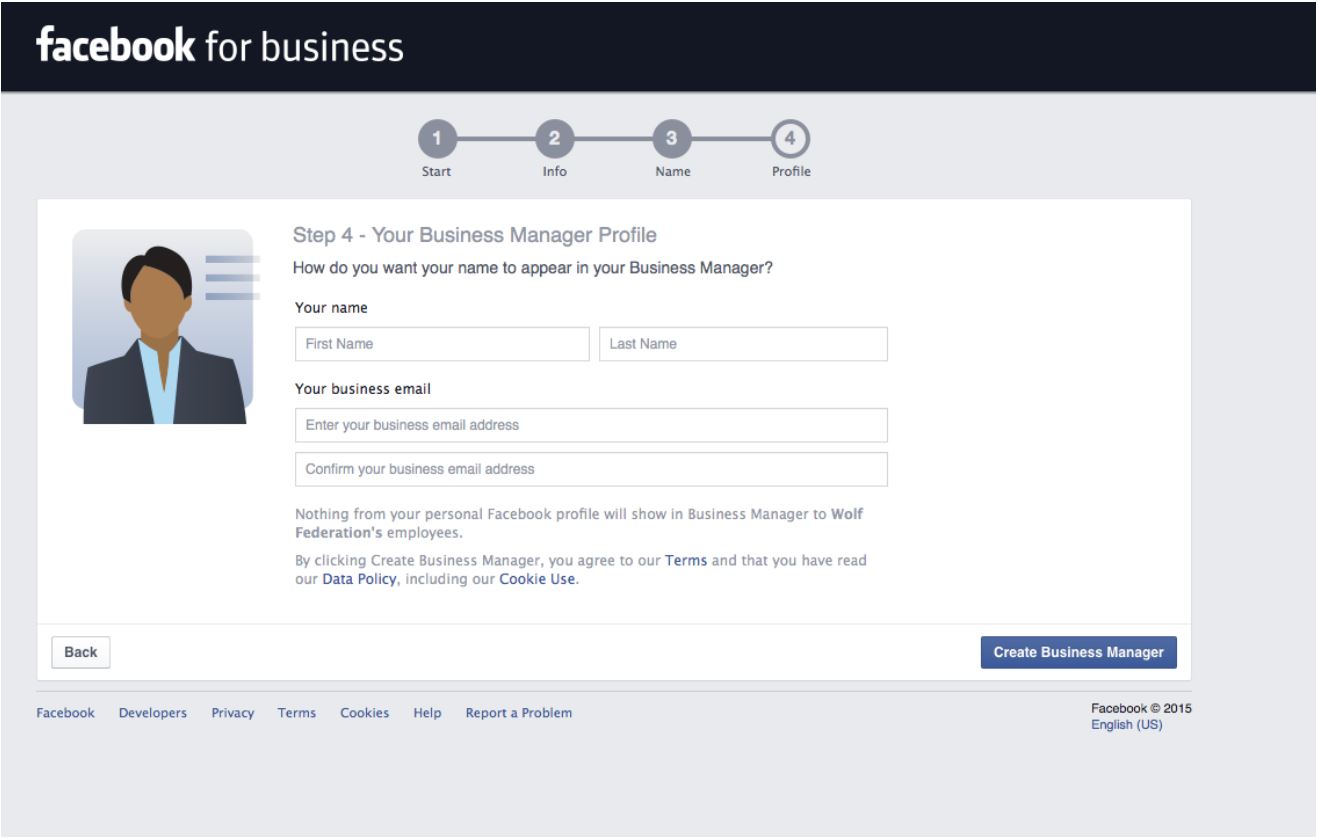Open the Help footer link

click(x=427, y=713)
